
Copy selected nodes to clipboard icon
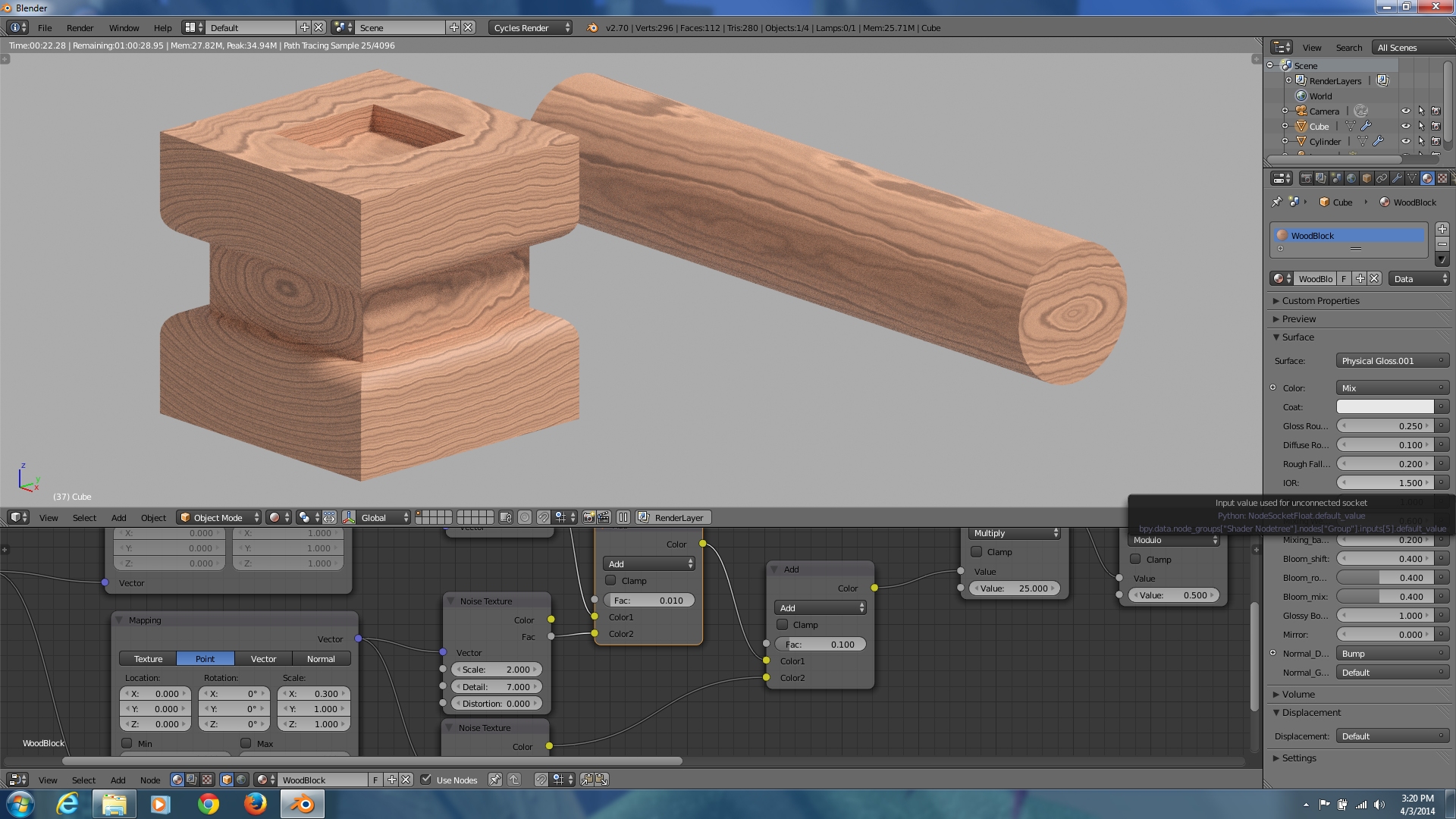coord(587,780)
